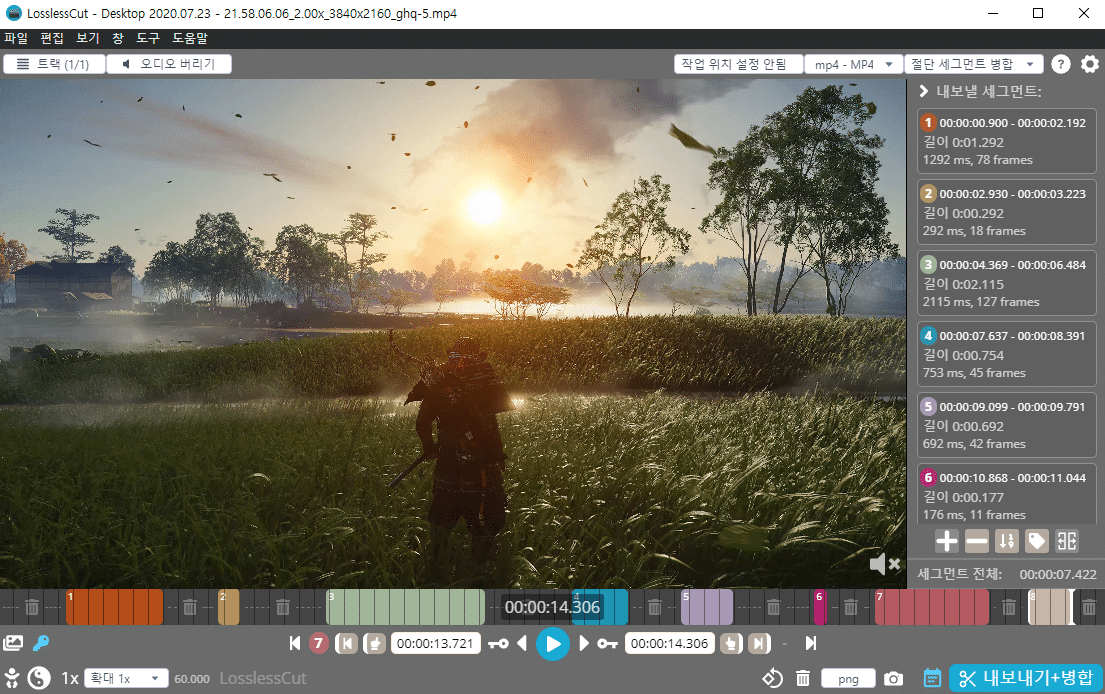Select segment 5 (00:00:09.099) in list

1006,426
